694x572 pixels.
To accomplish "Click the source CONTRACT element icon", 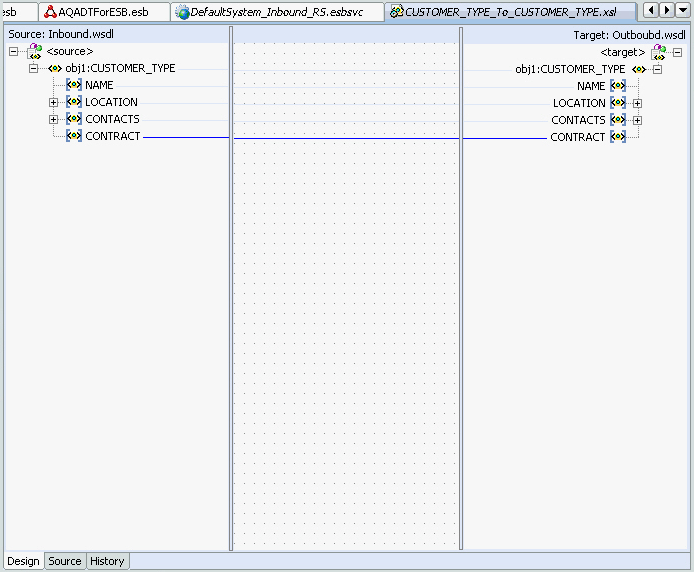I will point(74,136).
